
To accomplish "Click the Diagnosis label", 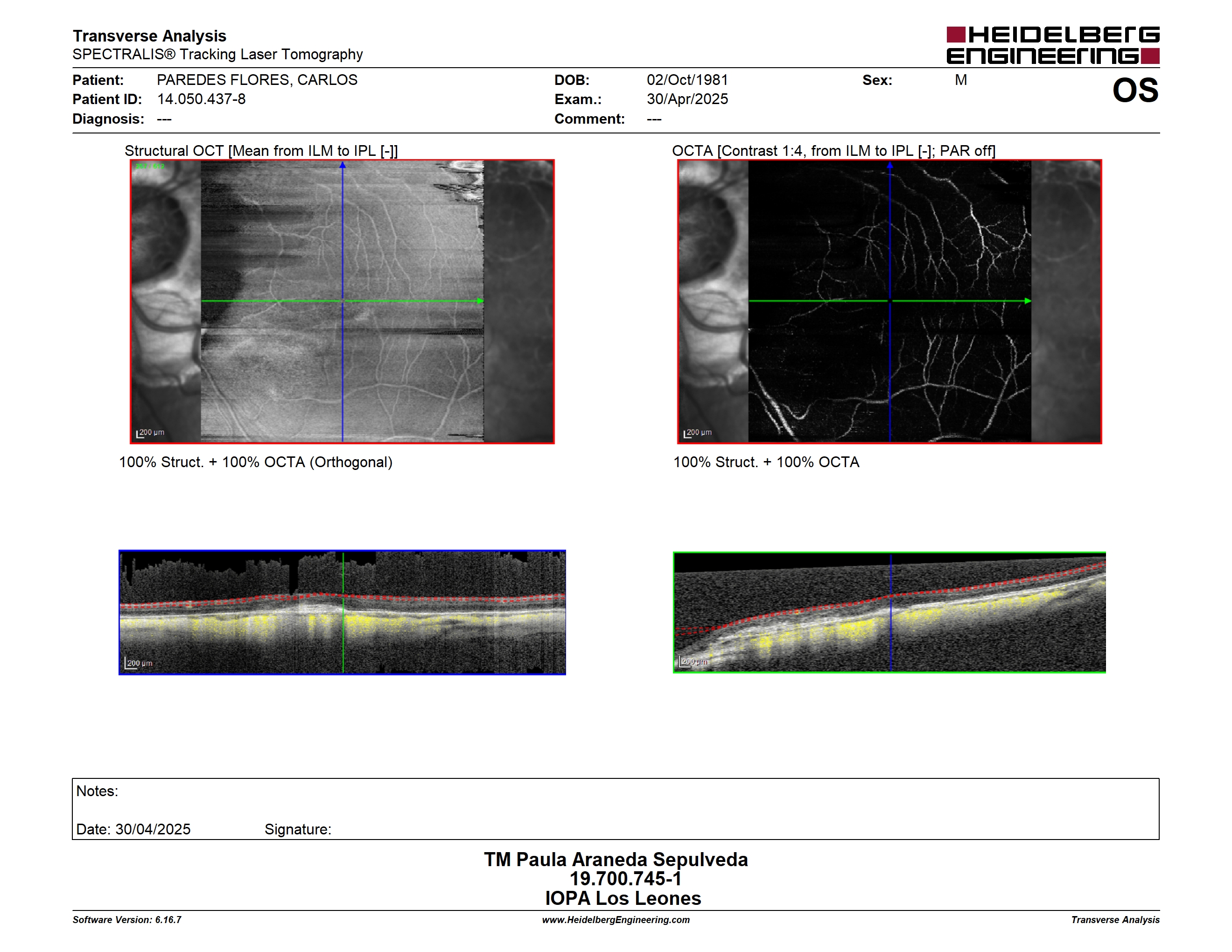I will (108, 119).
